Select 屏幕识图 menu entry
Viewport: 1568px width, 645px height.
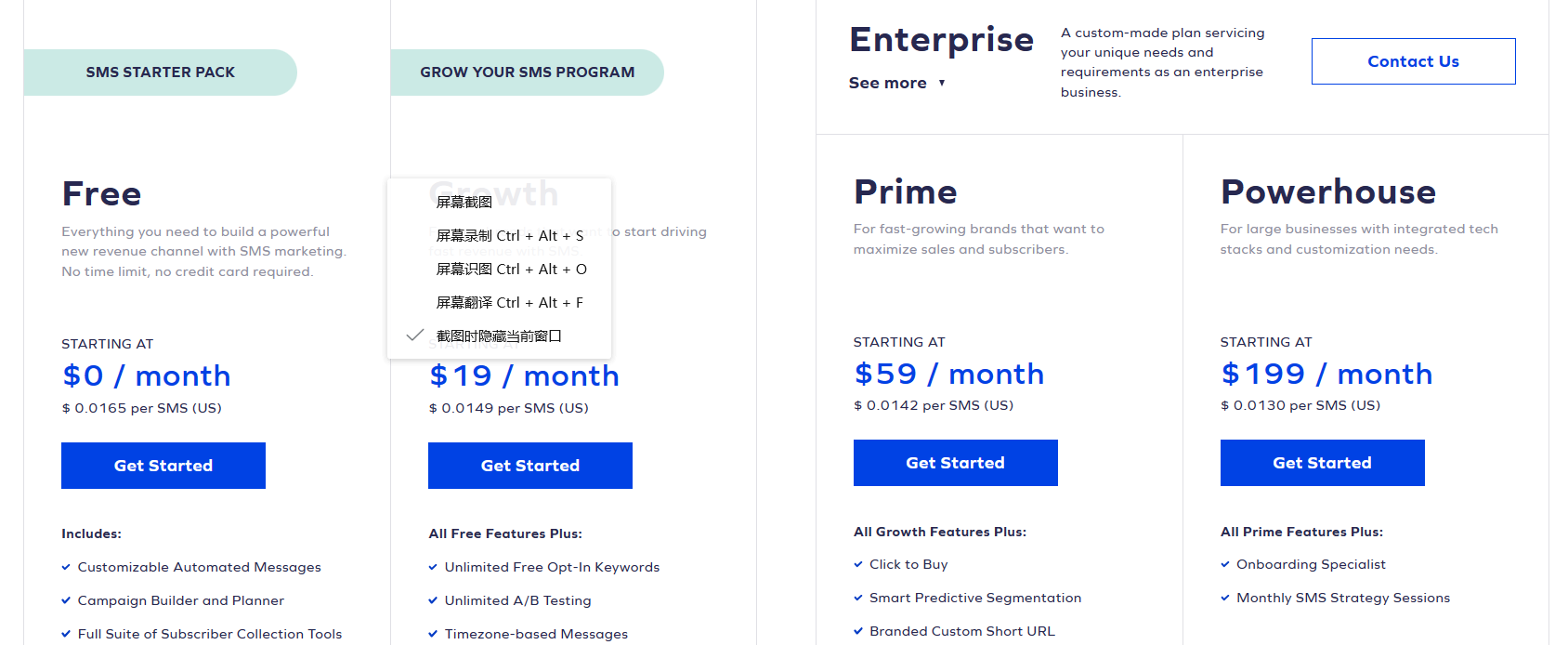tap(511, 269)
